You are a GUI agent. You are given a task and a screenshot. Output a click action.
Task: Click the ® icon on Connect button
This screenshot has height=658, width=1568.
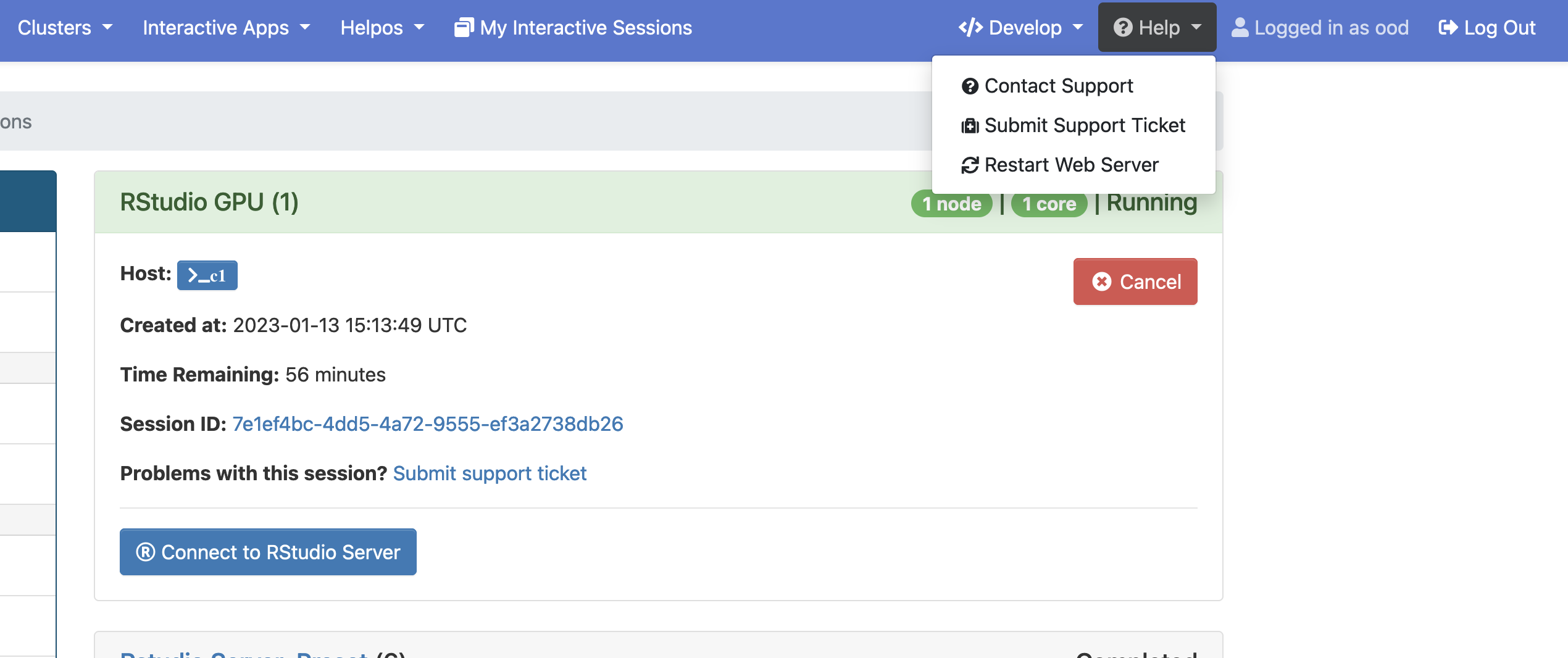coord(144,552)
